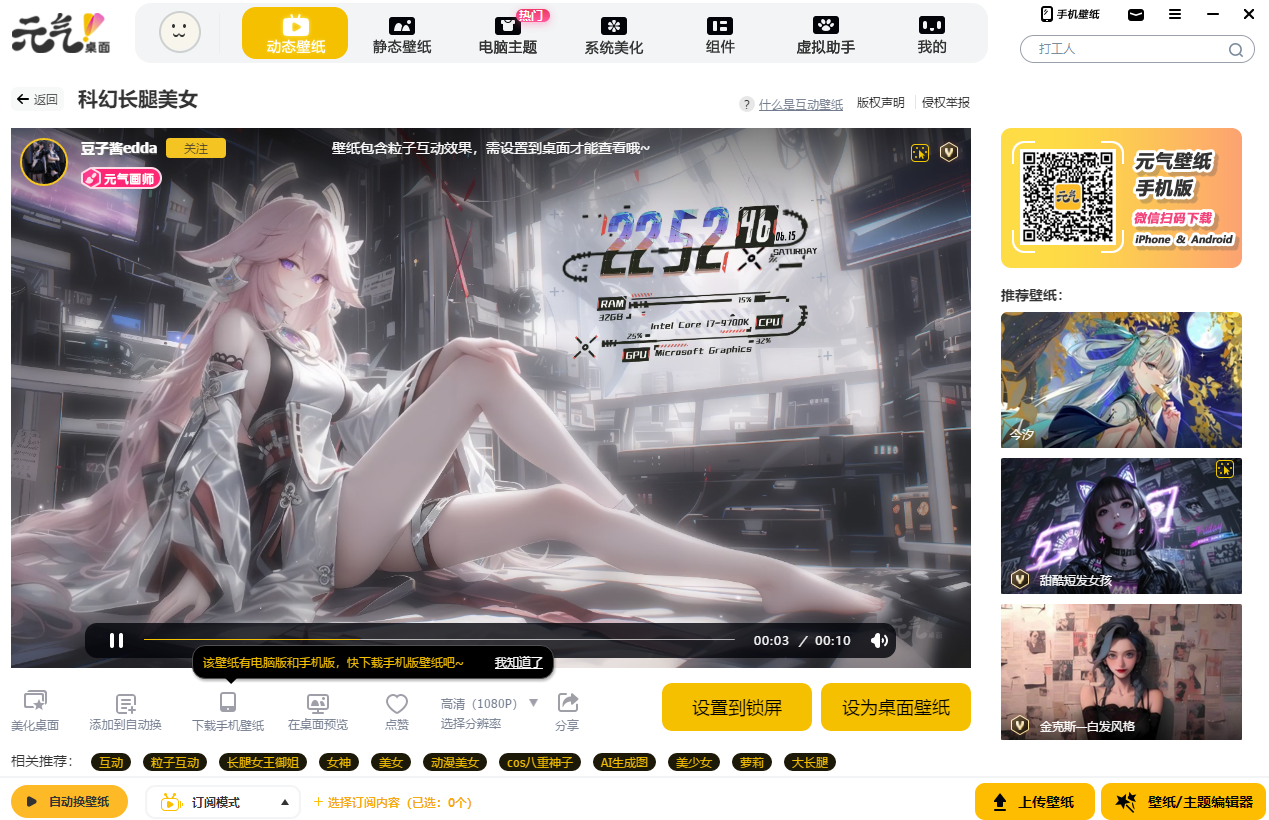Image resolution: width=1269 pixels, height=820 pixels.
Task: Open the 电脑主题 tab
Action: (508, 33)
